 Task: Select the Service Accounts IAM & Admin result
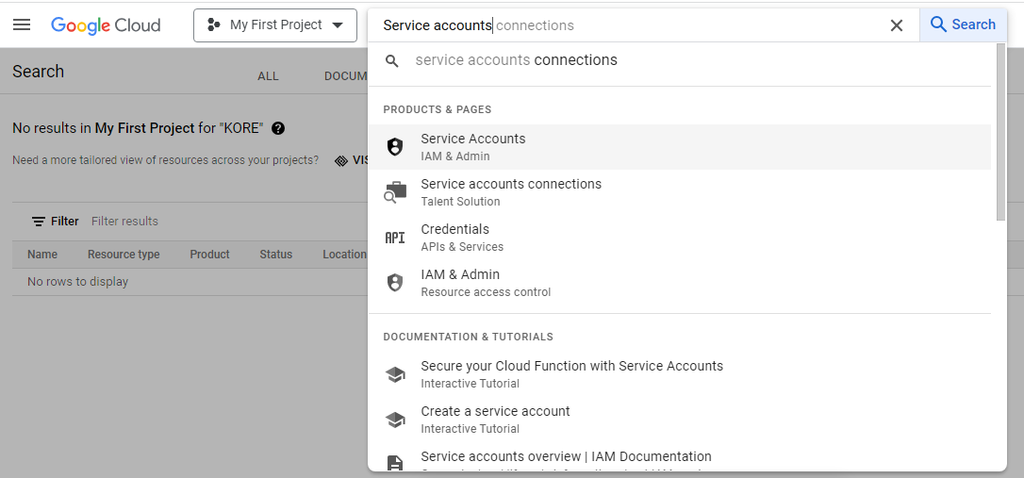click(473, 147)
